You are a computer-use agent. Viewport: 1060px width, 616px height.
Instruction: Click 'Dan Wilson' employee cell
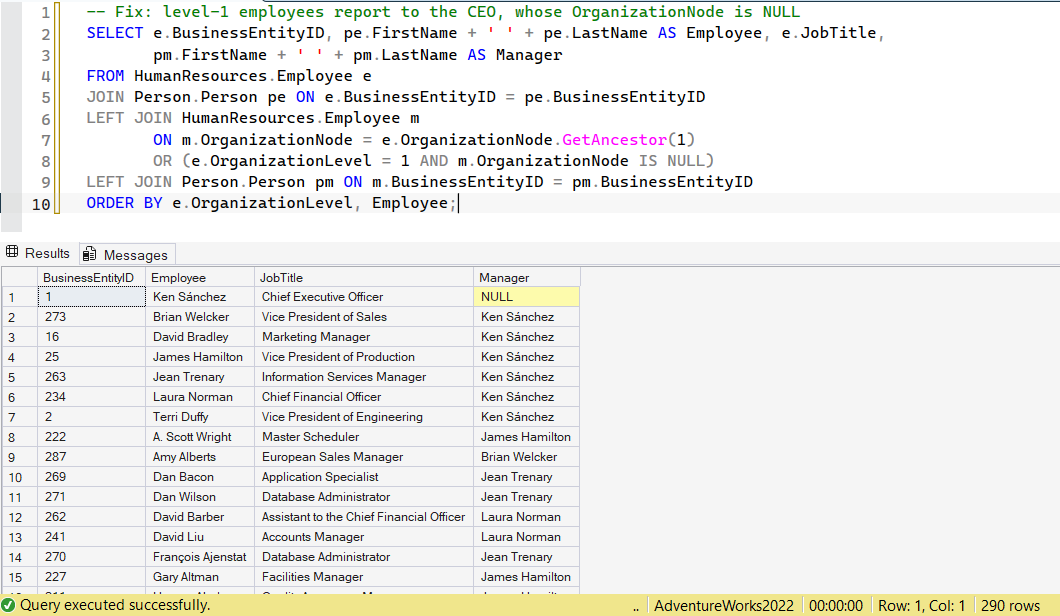tap(199, 496)
